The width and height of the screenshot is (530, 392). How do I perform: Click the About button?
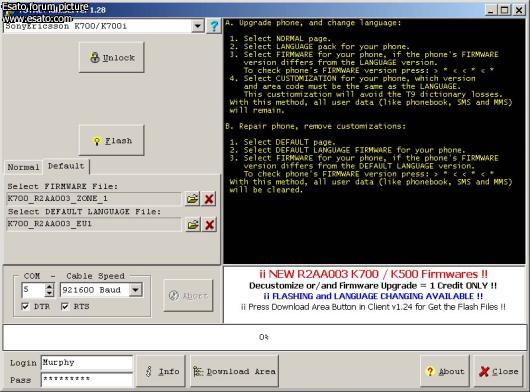pyautogui.click(x=445, y=371)
